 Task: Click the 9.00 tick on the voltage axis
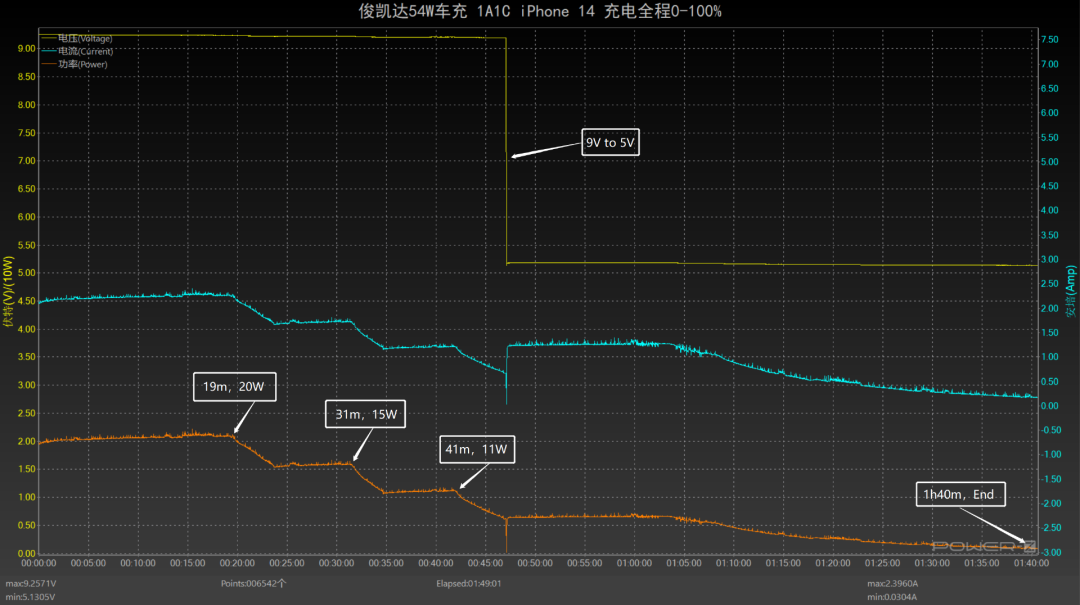pos(26,48)
